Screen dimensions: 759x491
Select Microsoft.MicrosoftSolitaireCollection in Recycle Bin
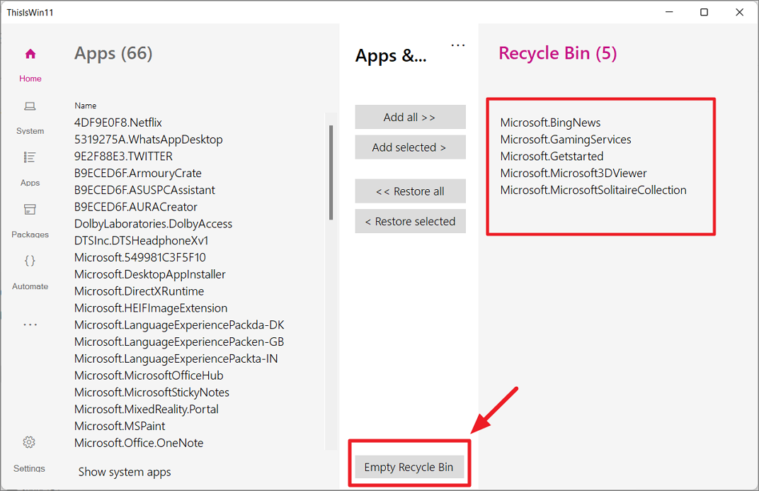[593, 190]
